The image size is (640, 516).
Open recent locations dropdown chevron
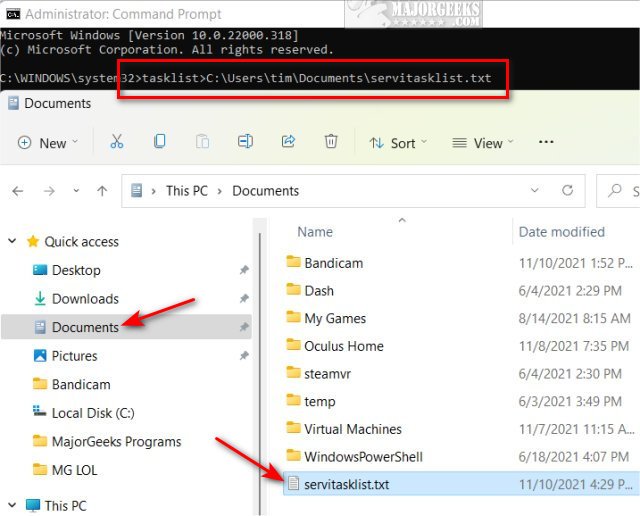(76, 191)
